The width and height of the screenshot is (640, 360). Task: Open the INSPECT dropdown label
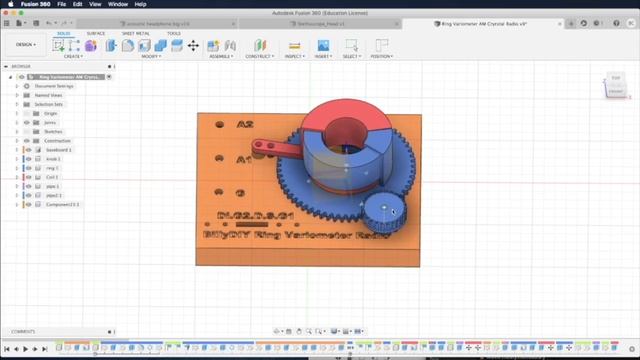pyautogui.click(x=295, y=56)
